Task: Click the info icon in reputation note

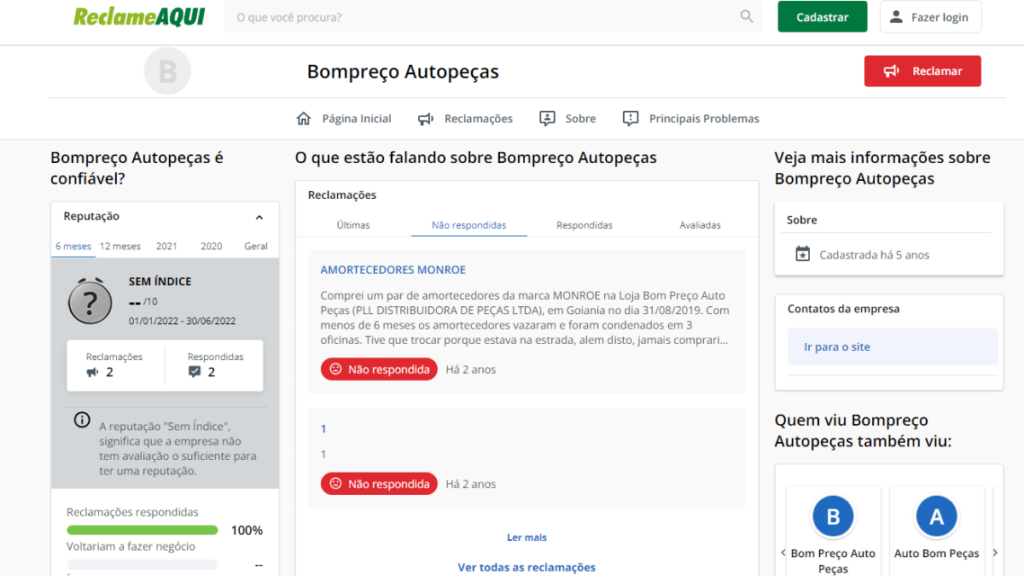Action: pyautogui.click(x=82, y=420)
